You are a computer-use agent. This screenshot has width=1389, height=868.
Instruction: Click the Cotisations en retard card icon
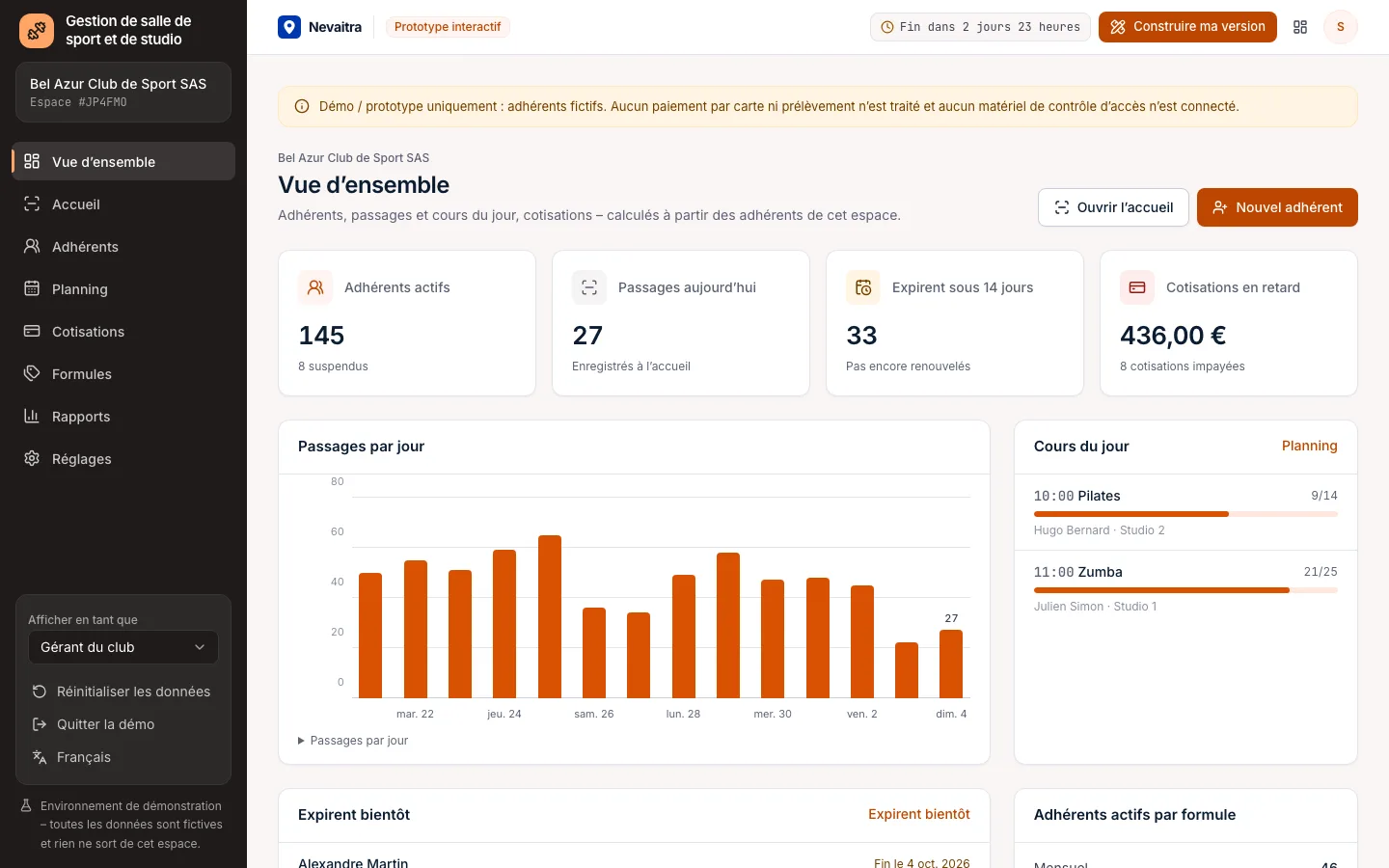tap(1137, 287)
